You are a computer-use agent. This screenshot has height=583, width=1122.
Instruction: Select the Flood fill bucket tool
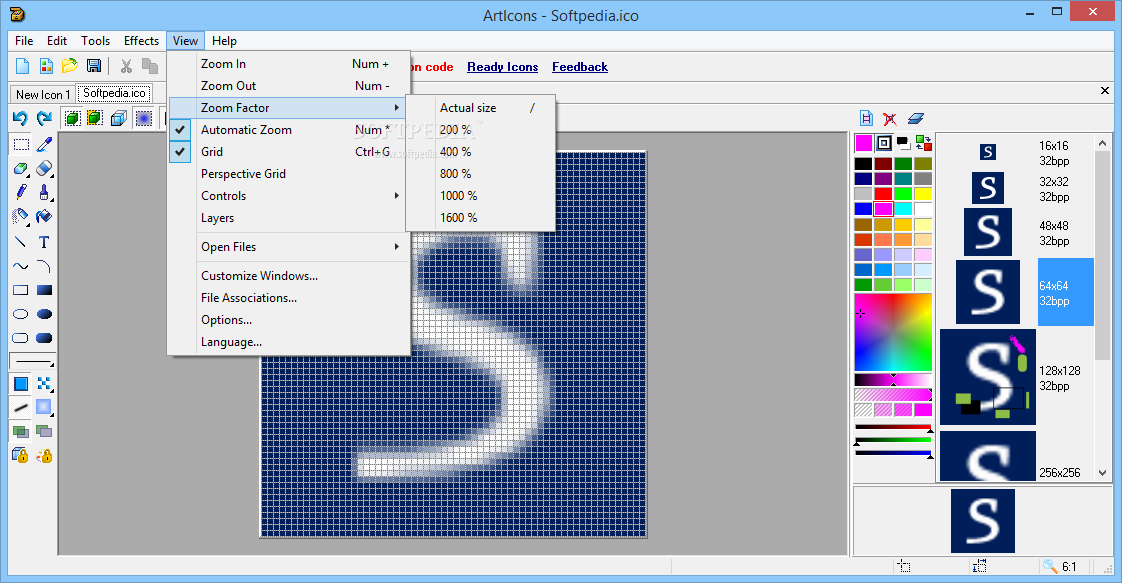pos(44,216)
